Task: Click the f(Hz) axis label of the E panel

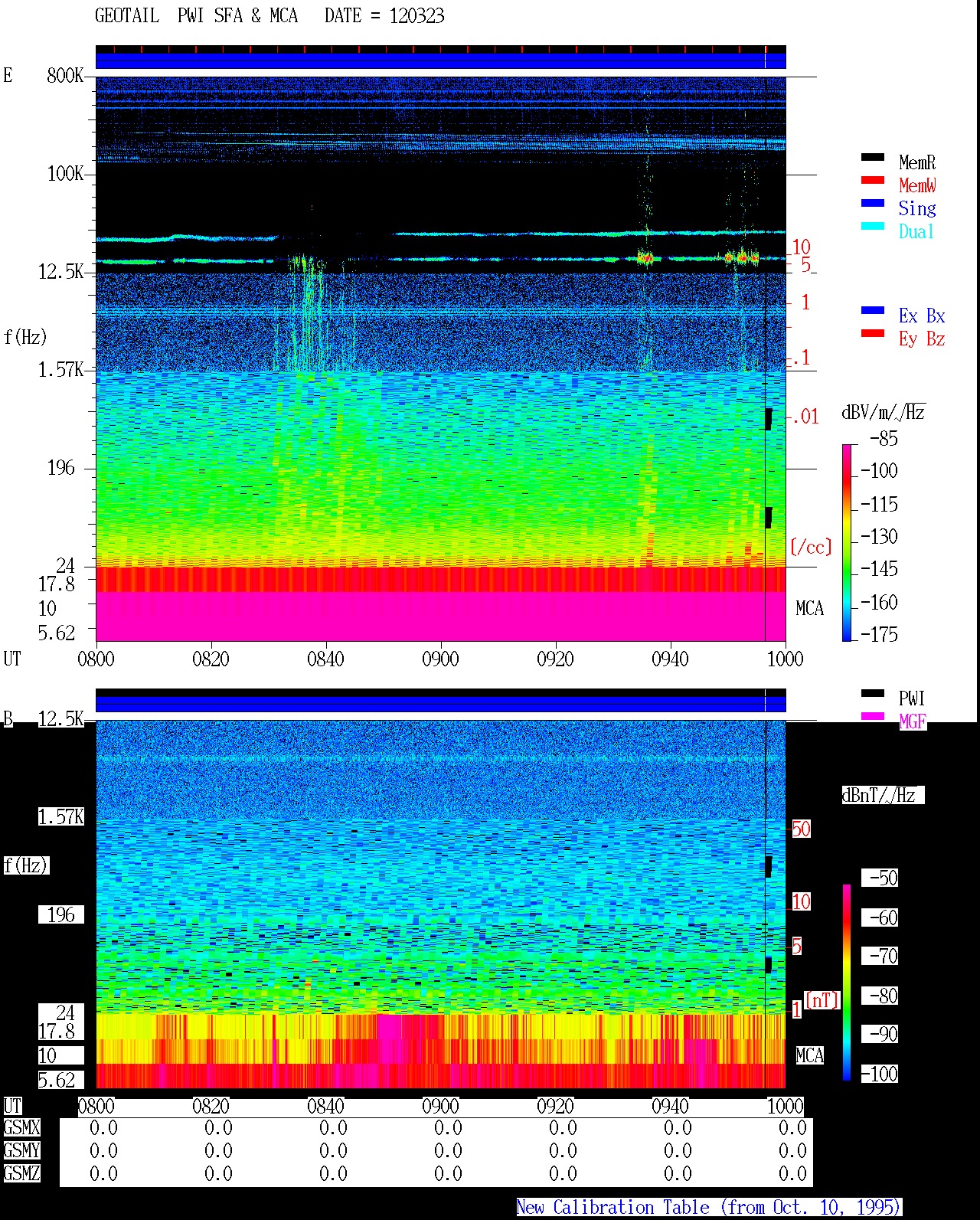Action: (25, 337)
